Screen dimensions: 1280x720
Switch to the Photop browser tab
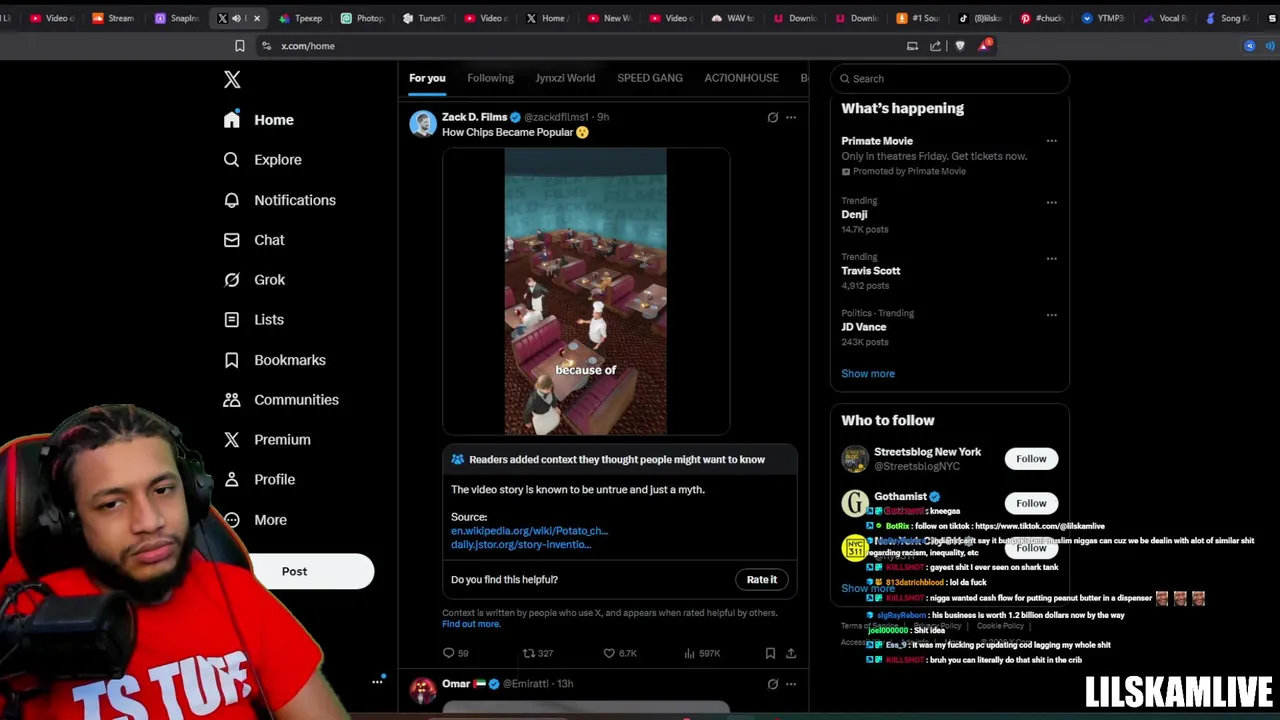tap(363, 18)
